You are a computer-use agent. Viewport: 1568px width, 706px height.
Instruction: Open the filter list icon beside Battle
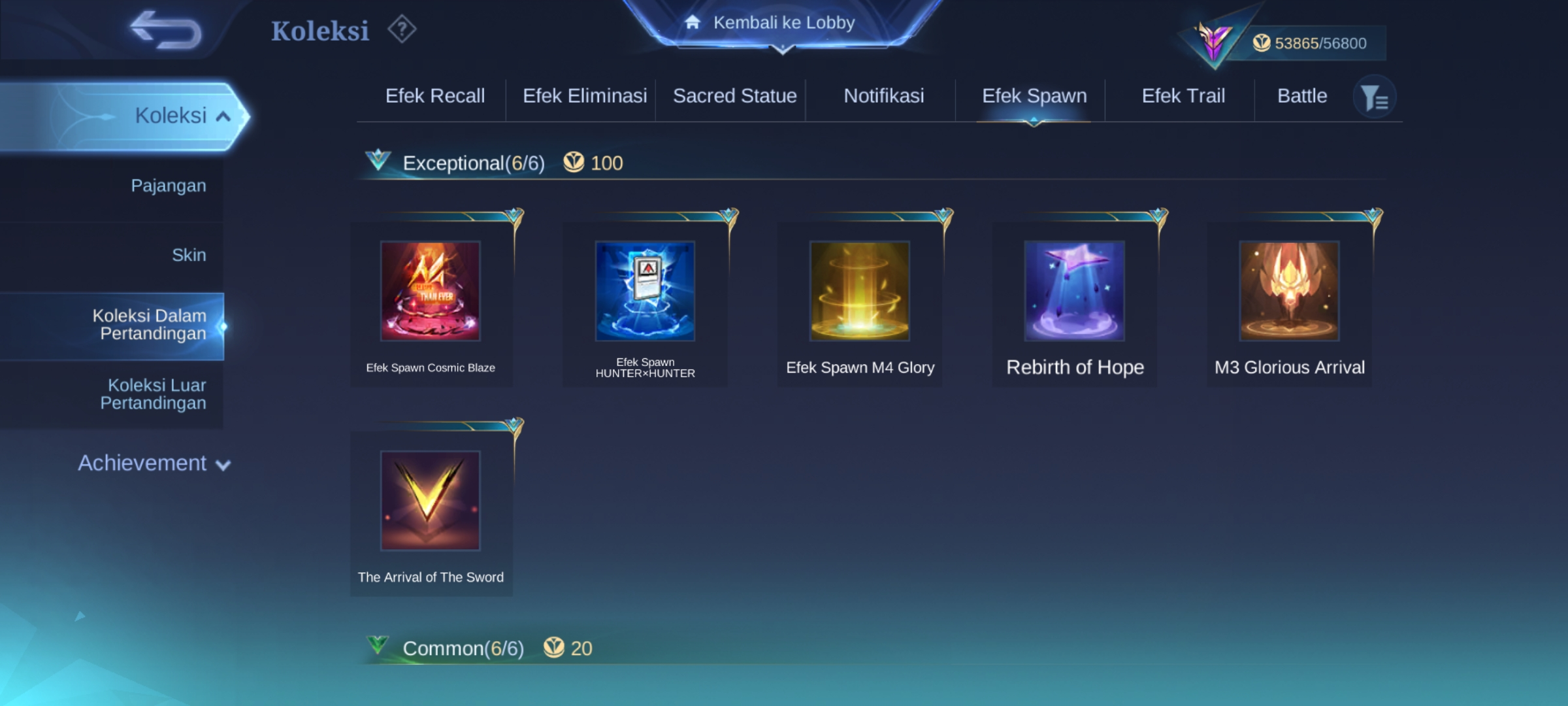point(1375,97)
